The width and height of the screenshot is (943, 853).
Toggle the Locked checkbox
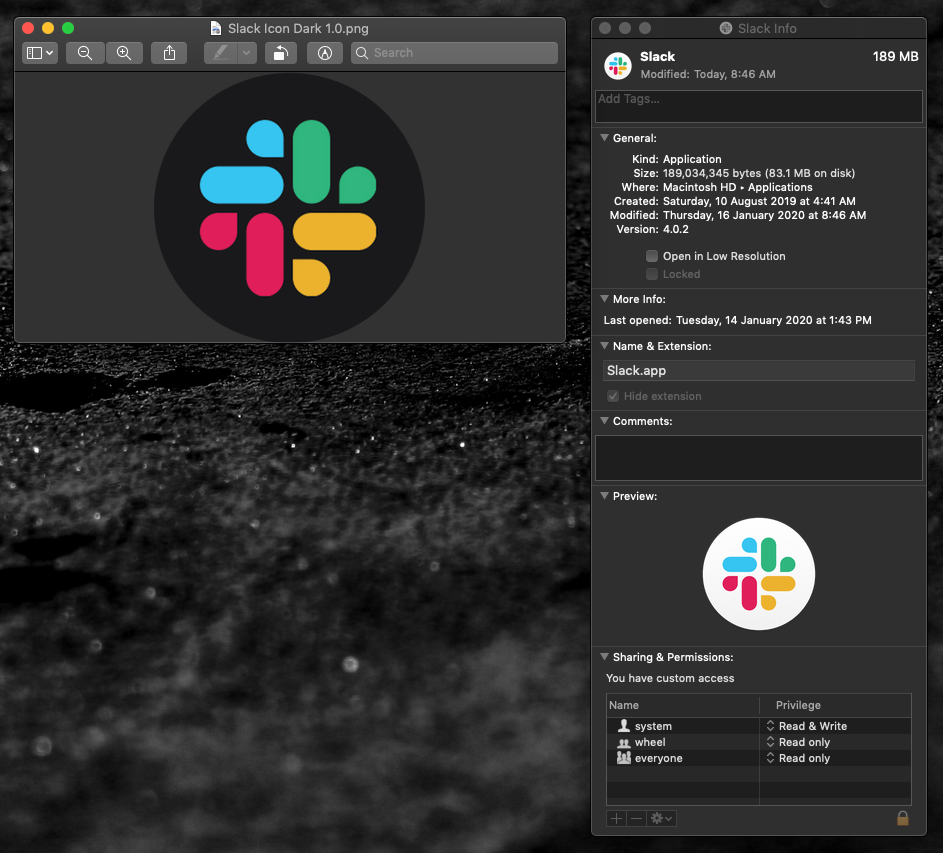[652, 274]
